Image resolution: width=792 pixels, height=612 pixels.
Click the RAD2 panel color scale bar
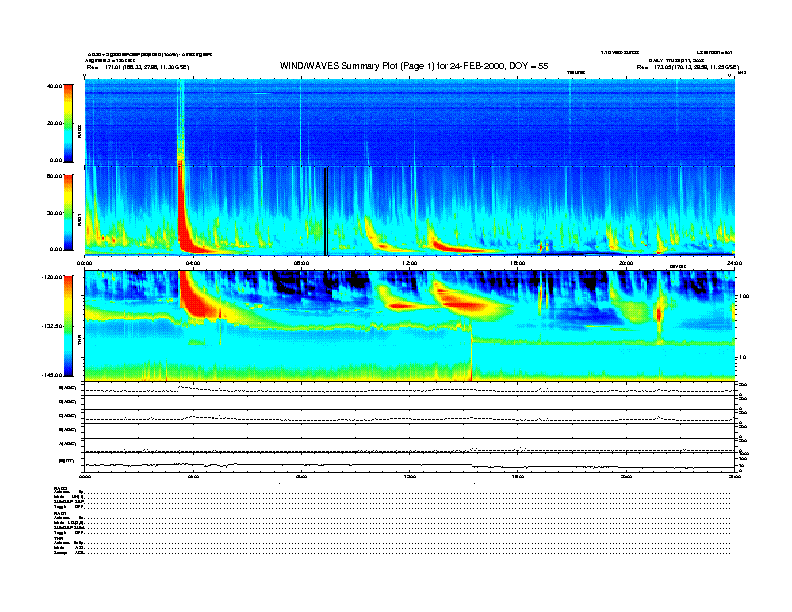pos(68,123)
